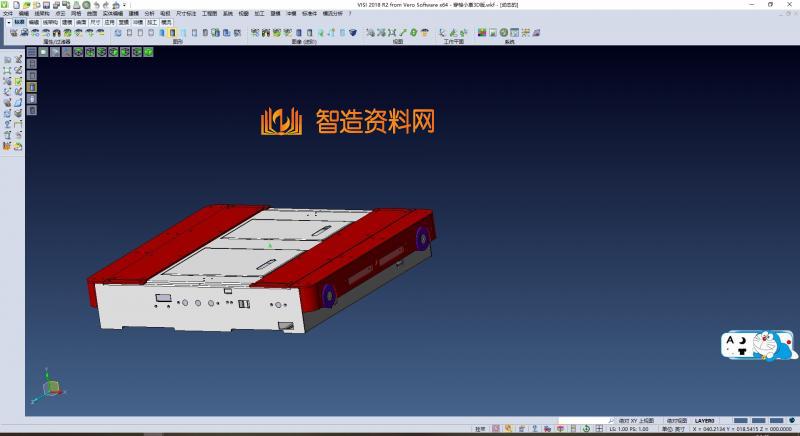The width and height of the screenshot is (800, 436).
Task: Open the 标准件 menu
Action: coord(309,13)
